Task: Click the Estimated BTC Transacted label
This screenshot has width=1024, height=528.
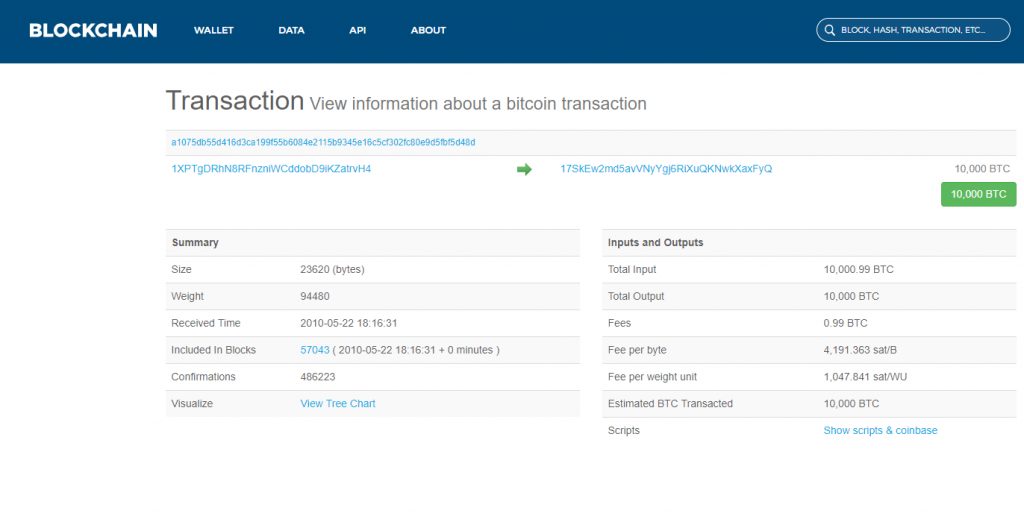Action: tap(670, 403)
